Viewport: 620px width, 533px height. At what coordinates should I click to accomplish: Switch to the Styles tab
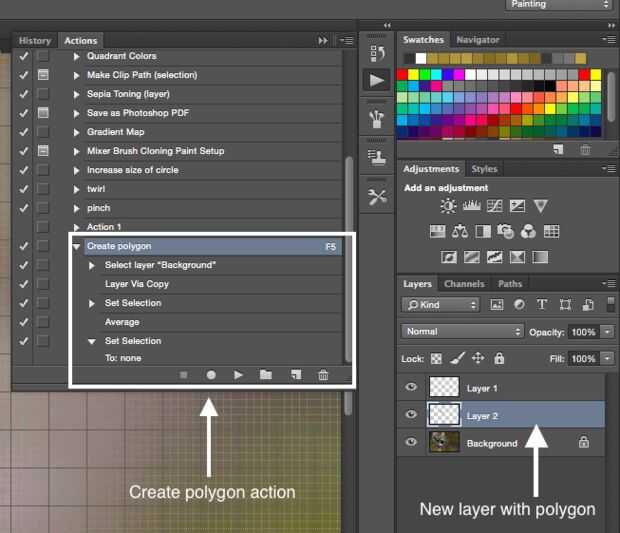pos(484,169)
